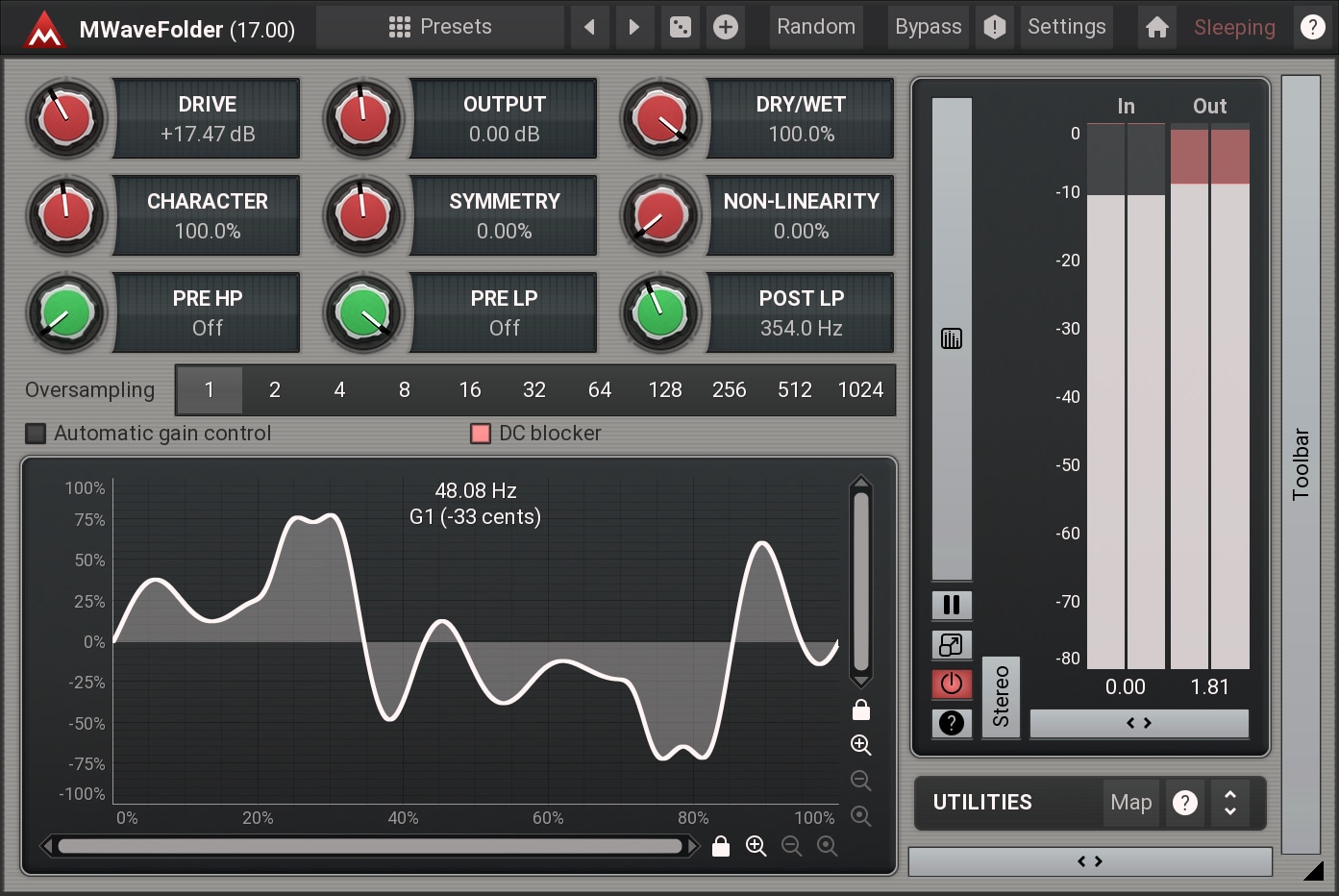The image size is (1339, 896).
Task: Click the pause meter icon
Action: point(952,605)
